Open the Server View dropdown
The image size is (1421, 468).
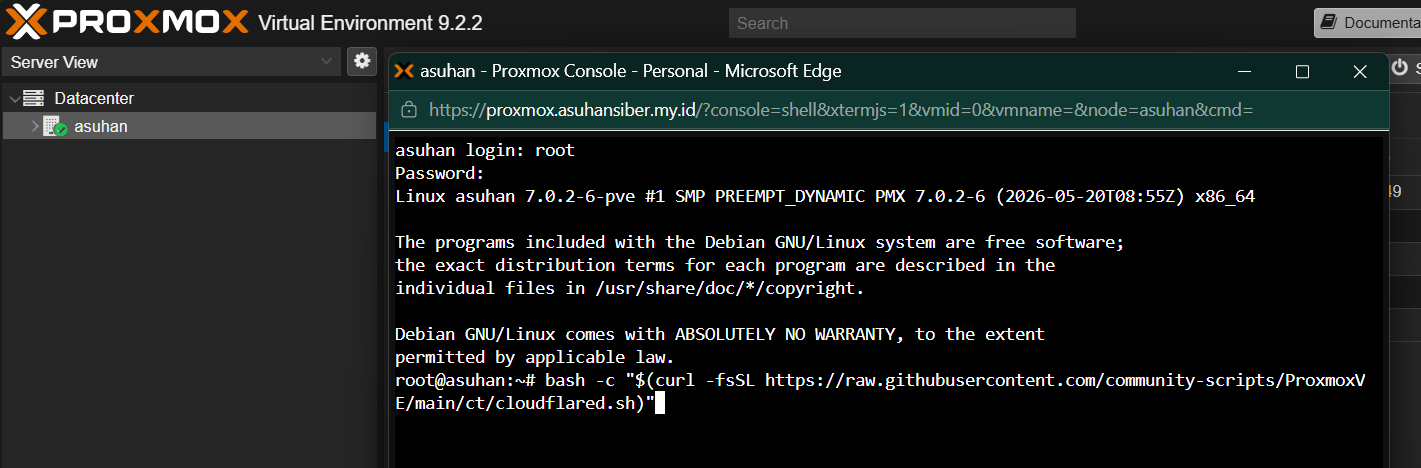coord(172,61)
